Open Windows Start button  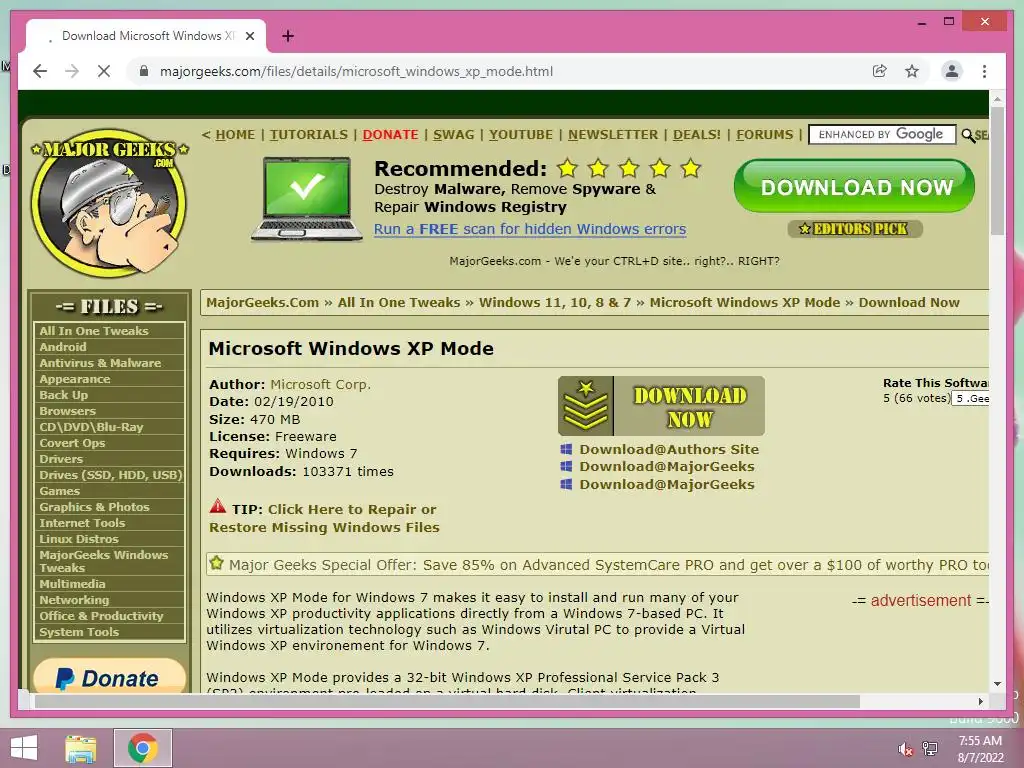(x=25, y=748)
